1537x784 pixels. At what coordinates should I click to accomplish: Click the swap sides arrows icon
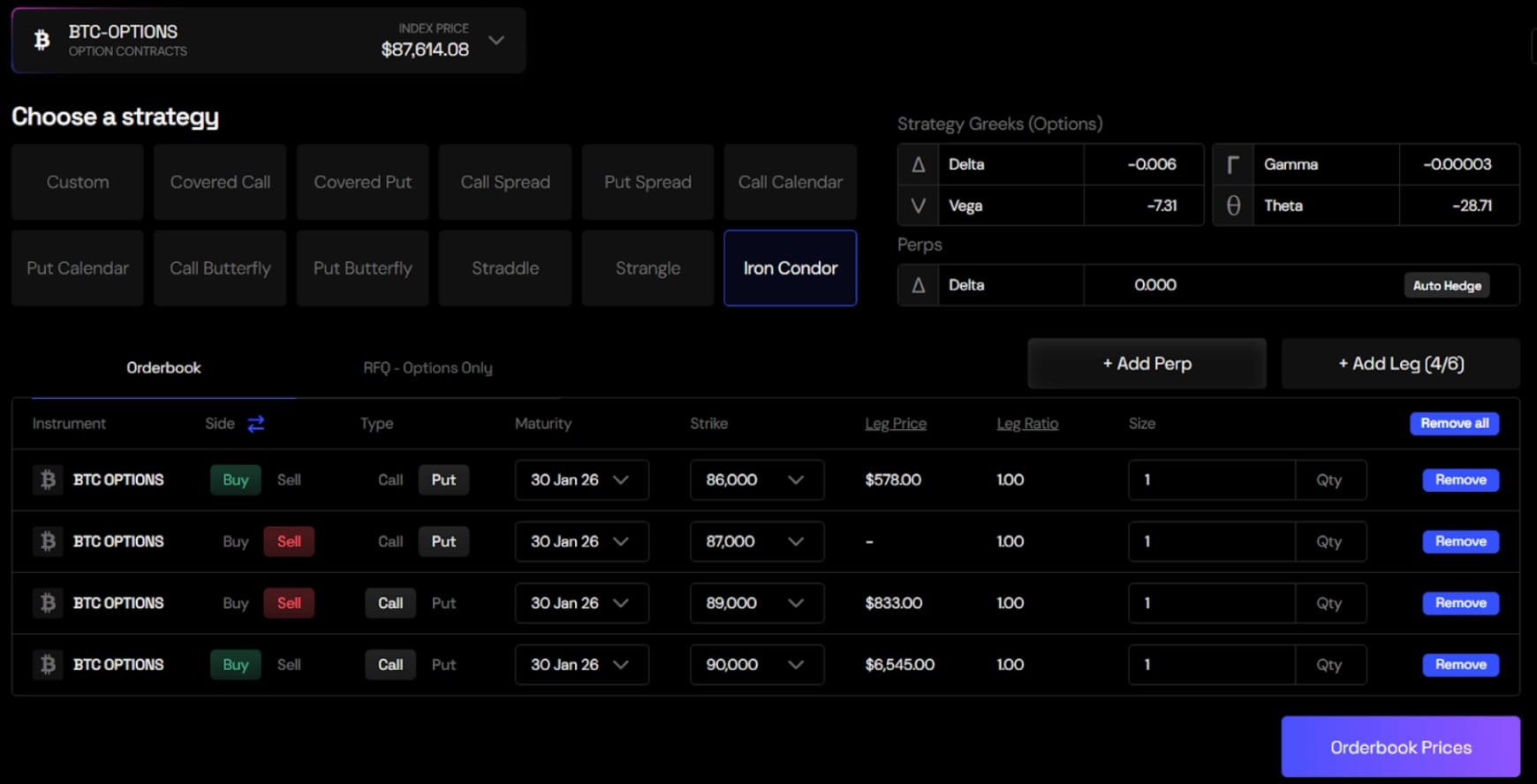pyautogui.click(x=256, y=424)
